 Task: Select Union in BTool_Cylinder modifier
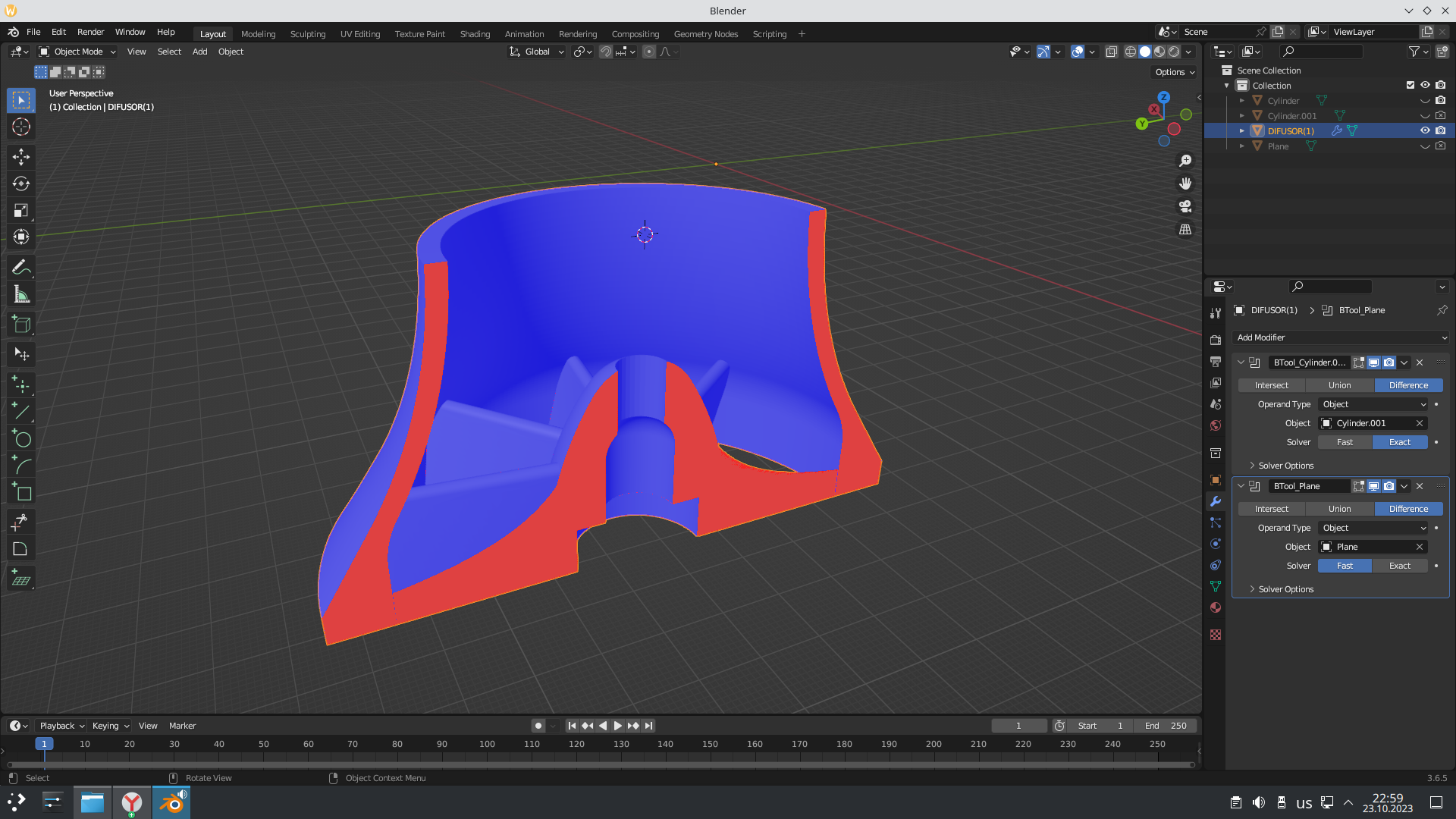[x=1339, y=385]
